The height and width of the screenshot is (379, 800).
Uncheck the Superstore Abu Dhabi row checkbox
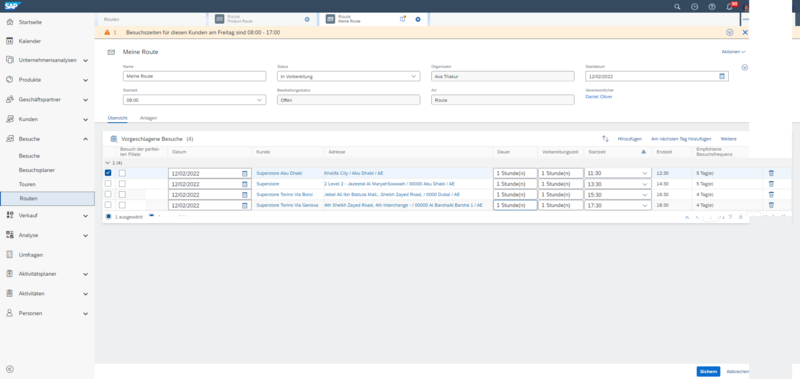click(x=108, y=173)
